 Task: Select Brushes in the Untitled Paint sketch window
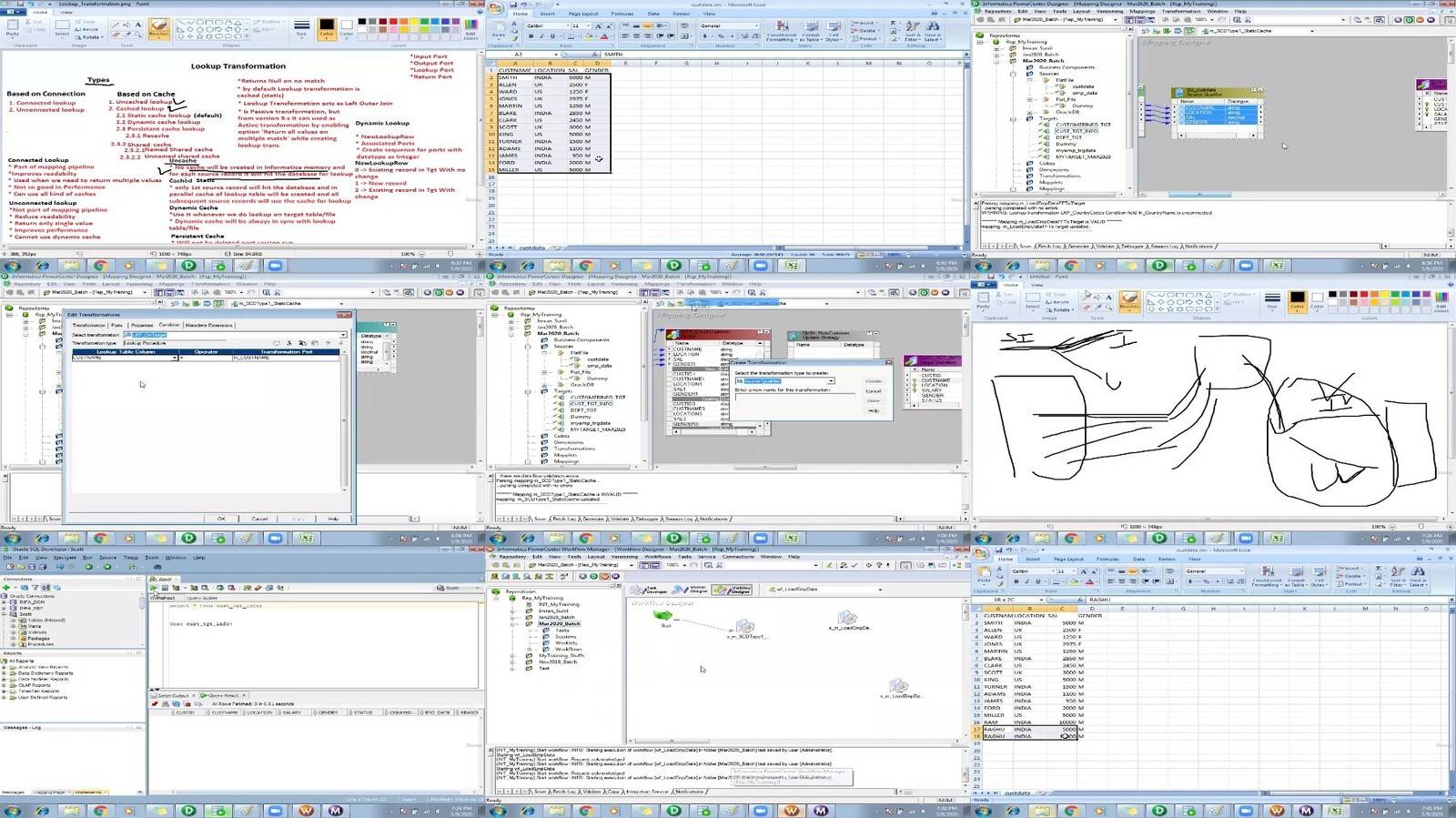pyautogui.click(x=1129, y=300)
